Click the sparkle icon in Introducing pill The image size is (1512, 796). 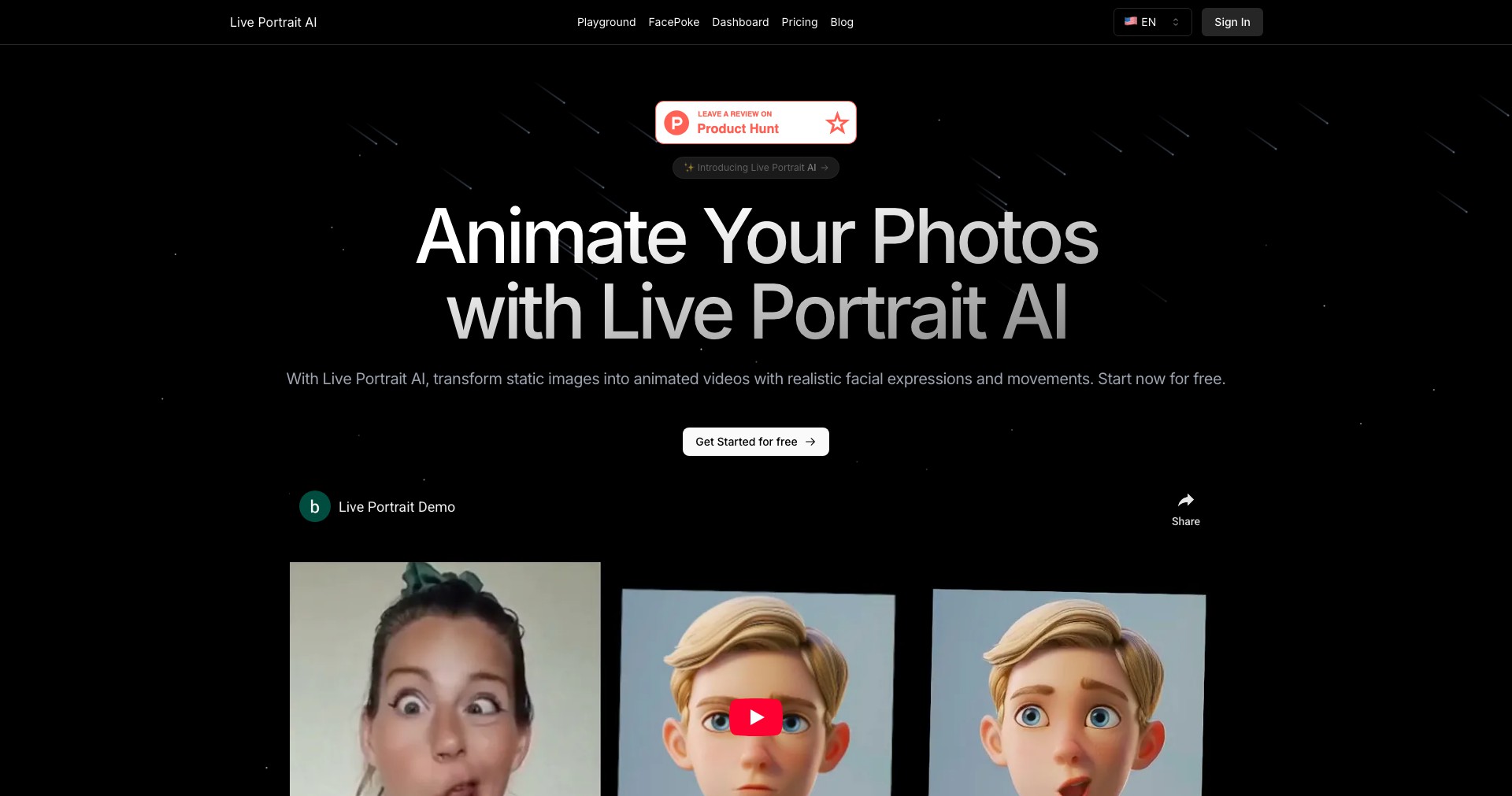tap(688, 168)
